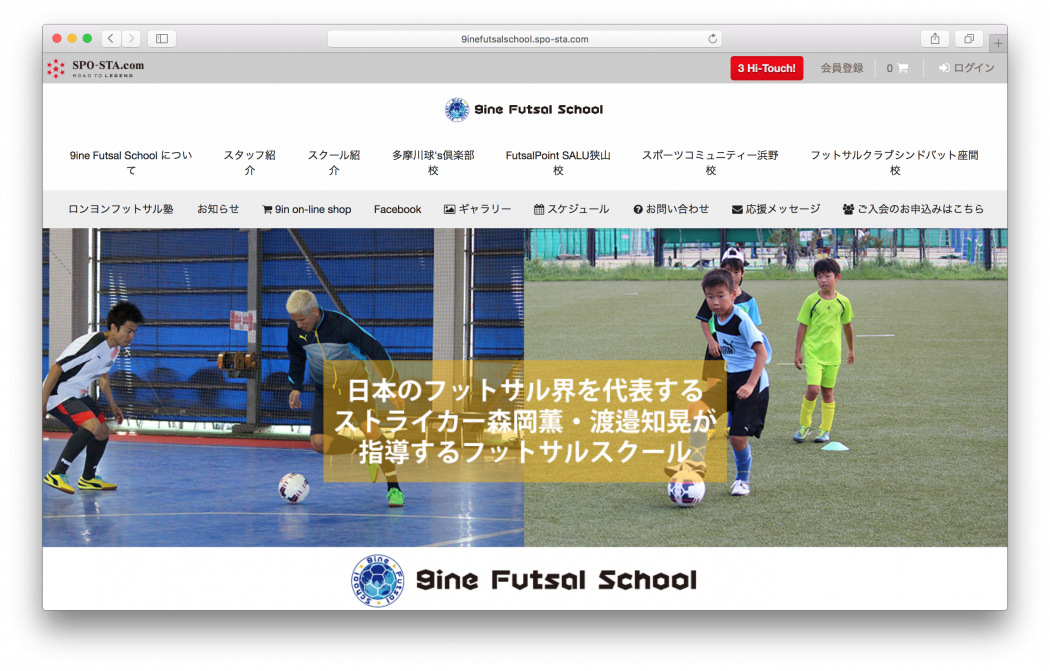Open 会員登録 member registration
This screenshot has width=1050, height=671.
click(842, 68)
